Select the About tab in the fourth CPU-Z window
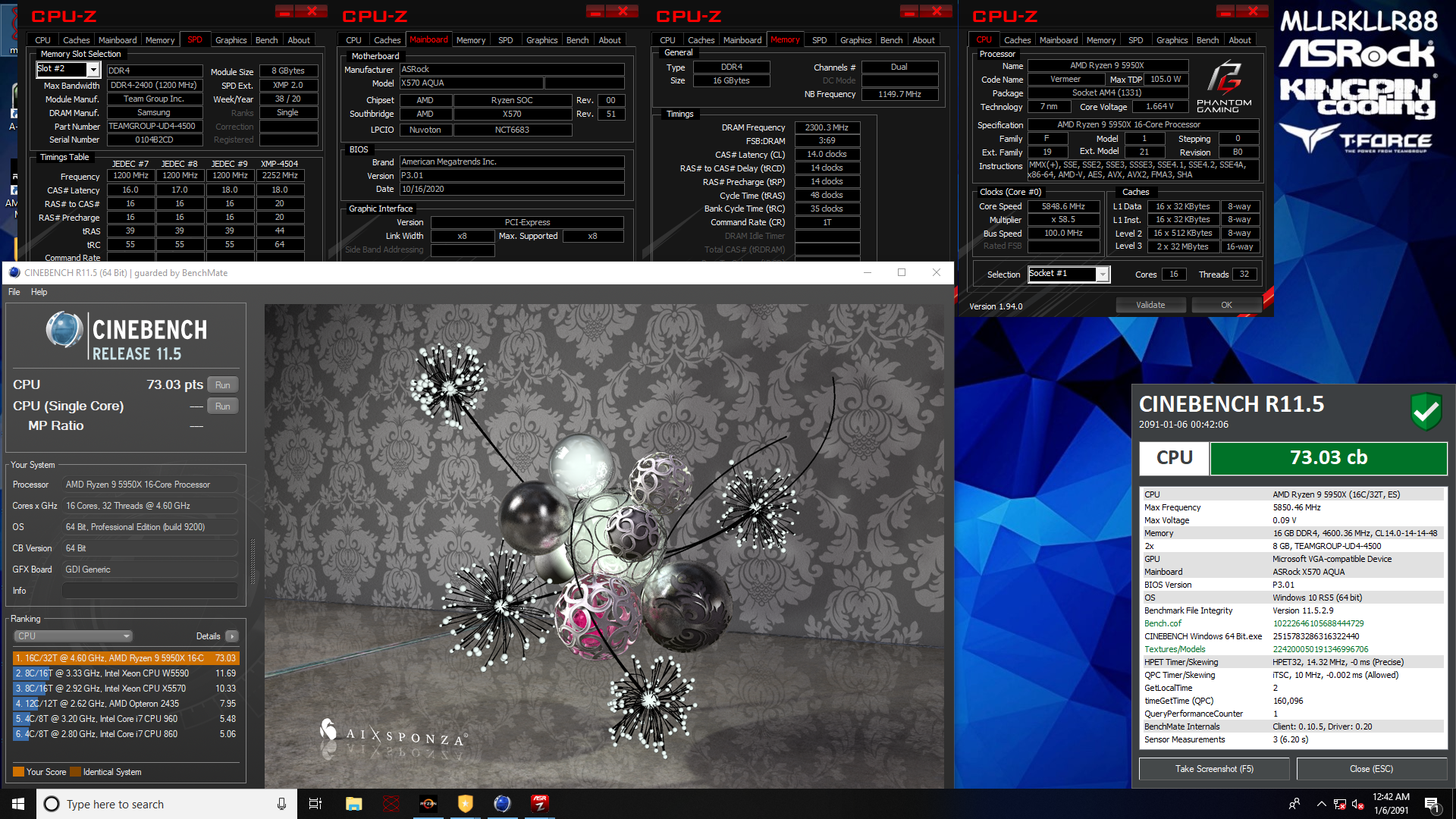1456x819 pixels. click(1240, 40)
